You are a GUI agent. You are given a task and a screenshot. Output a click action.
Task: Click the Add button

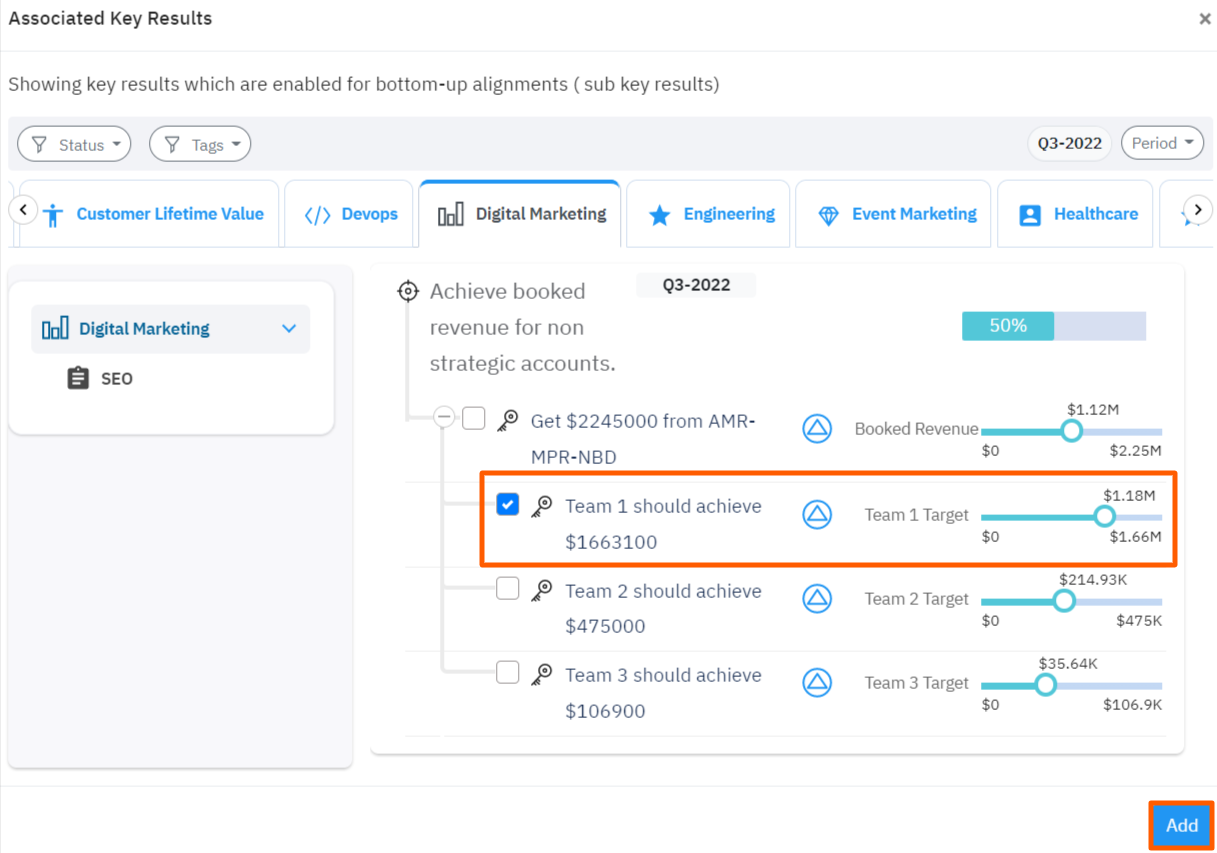click(1181, 825)
